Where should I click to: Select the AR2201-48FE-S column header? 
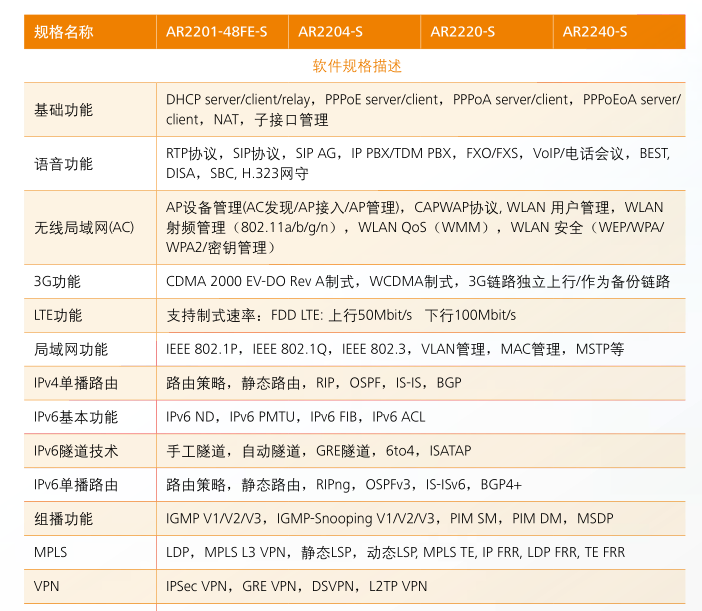point(222,32)
